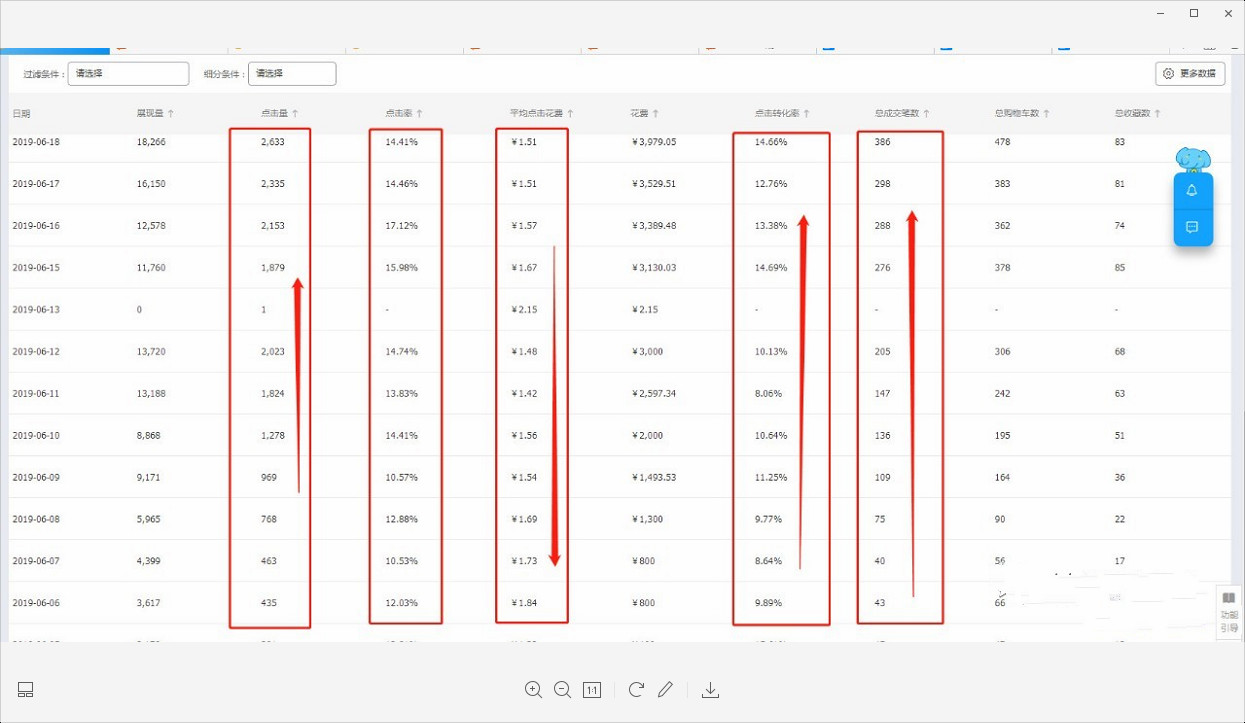Click the ¥3,389.48 spend value
This screenshot has height=723, width=1245.
click(x=654, y=226)
